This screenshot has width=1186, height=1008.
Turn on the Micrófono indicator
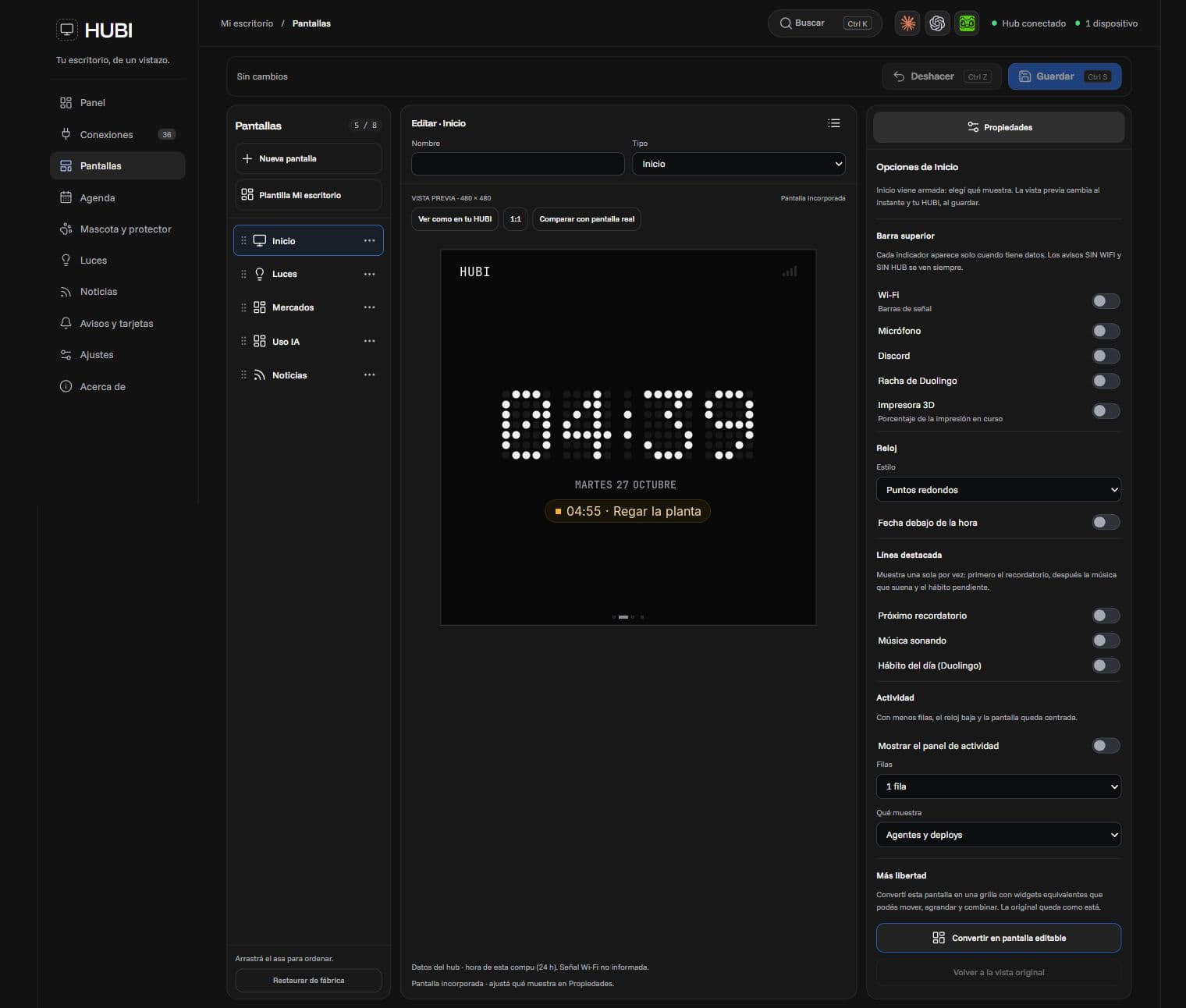pos(1106,331)
